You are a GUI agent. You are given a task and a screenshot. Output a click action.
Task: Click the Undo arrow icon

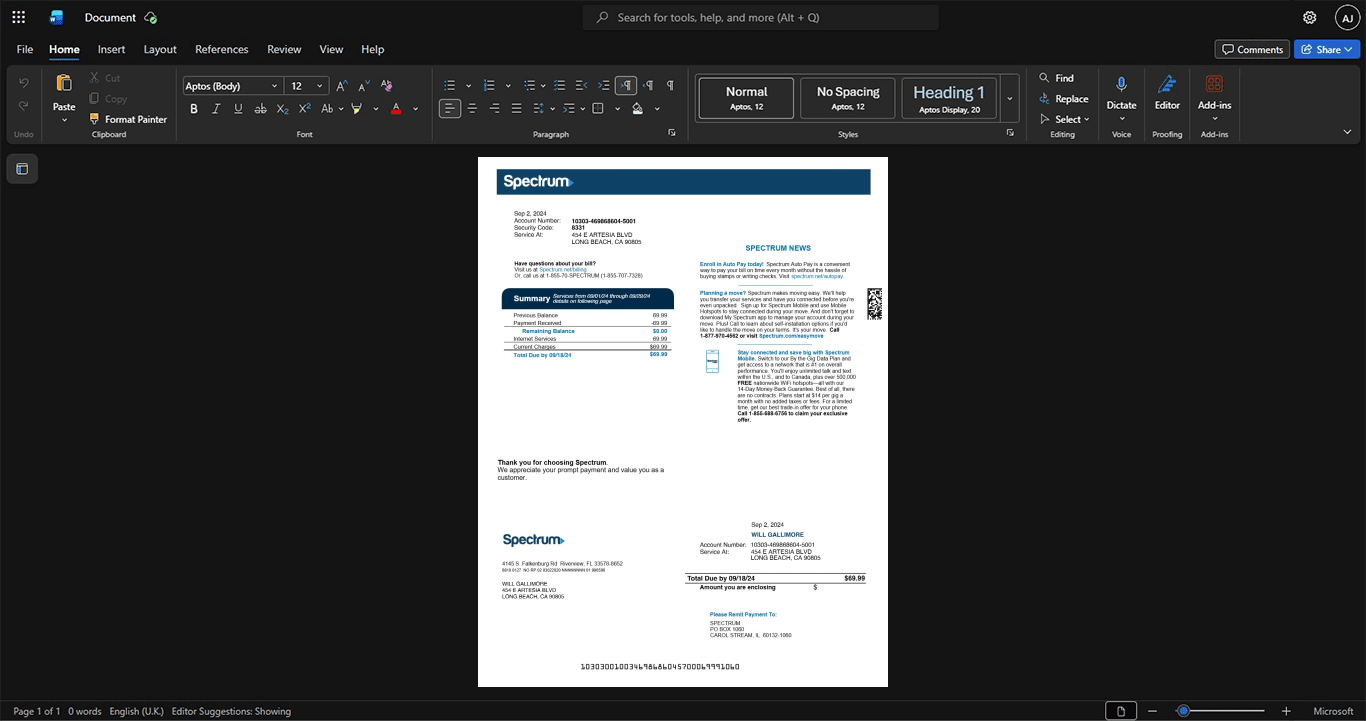click(x=24, y=83)
